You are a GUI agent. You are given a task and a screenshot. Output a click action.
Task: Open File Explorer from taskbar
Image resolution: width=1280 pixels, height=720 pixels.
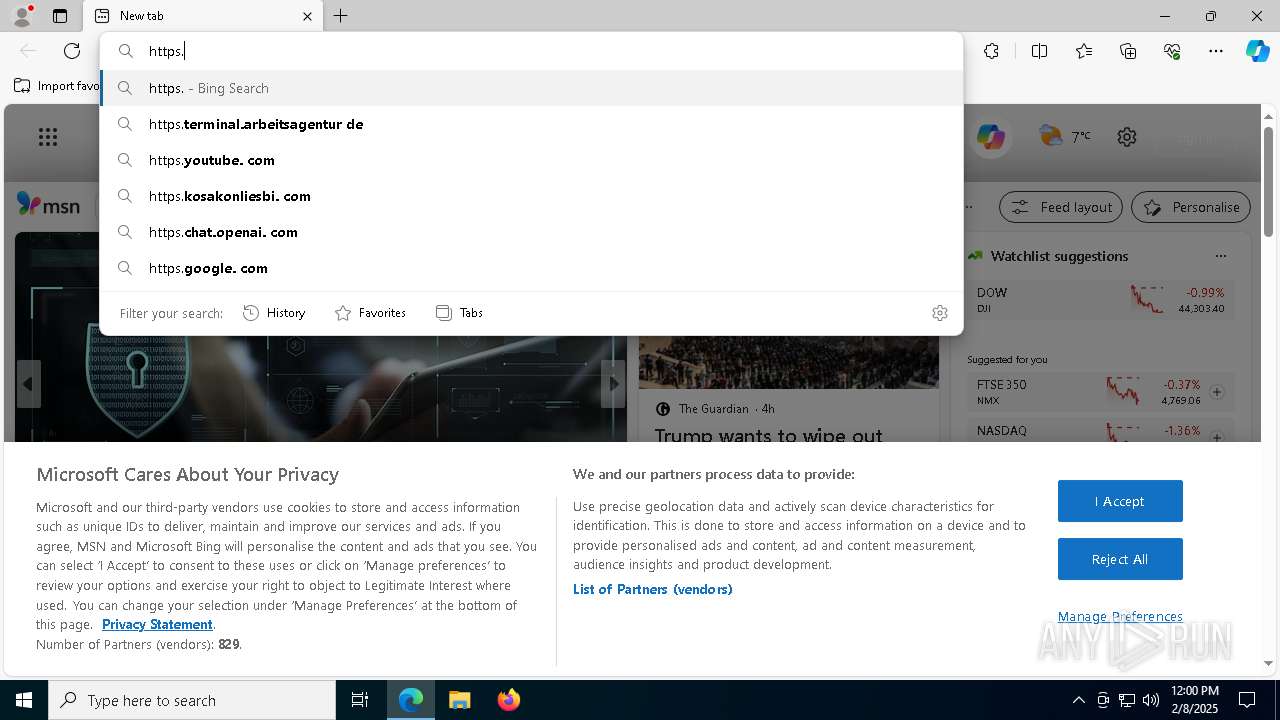[x=459, y=700]
